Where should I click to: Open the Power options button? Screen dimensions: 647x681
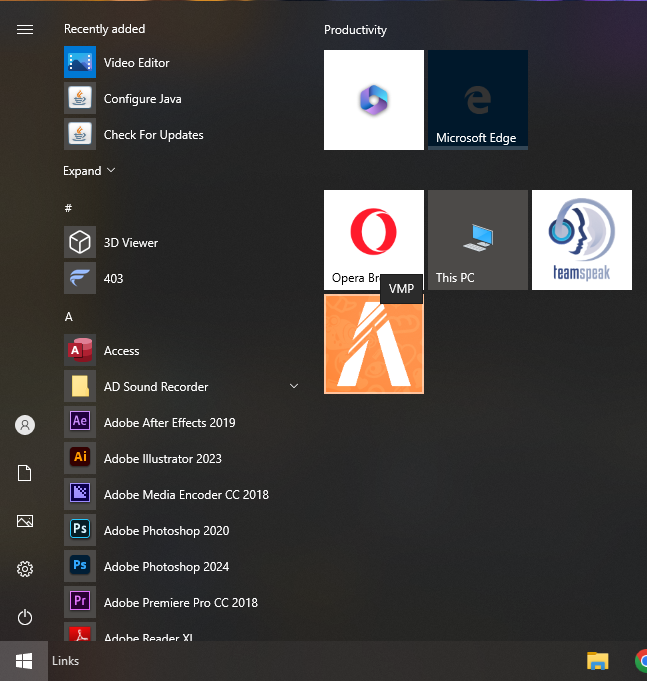point(25,617)
